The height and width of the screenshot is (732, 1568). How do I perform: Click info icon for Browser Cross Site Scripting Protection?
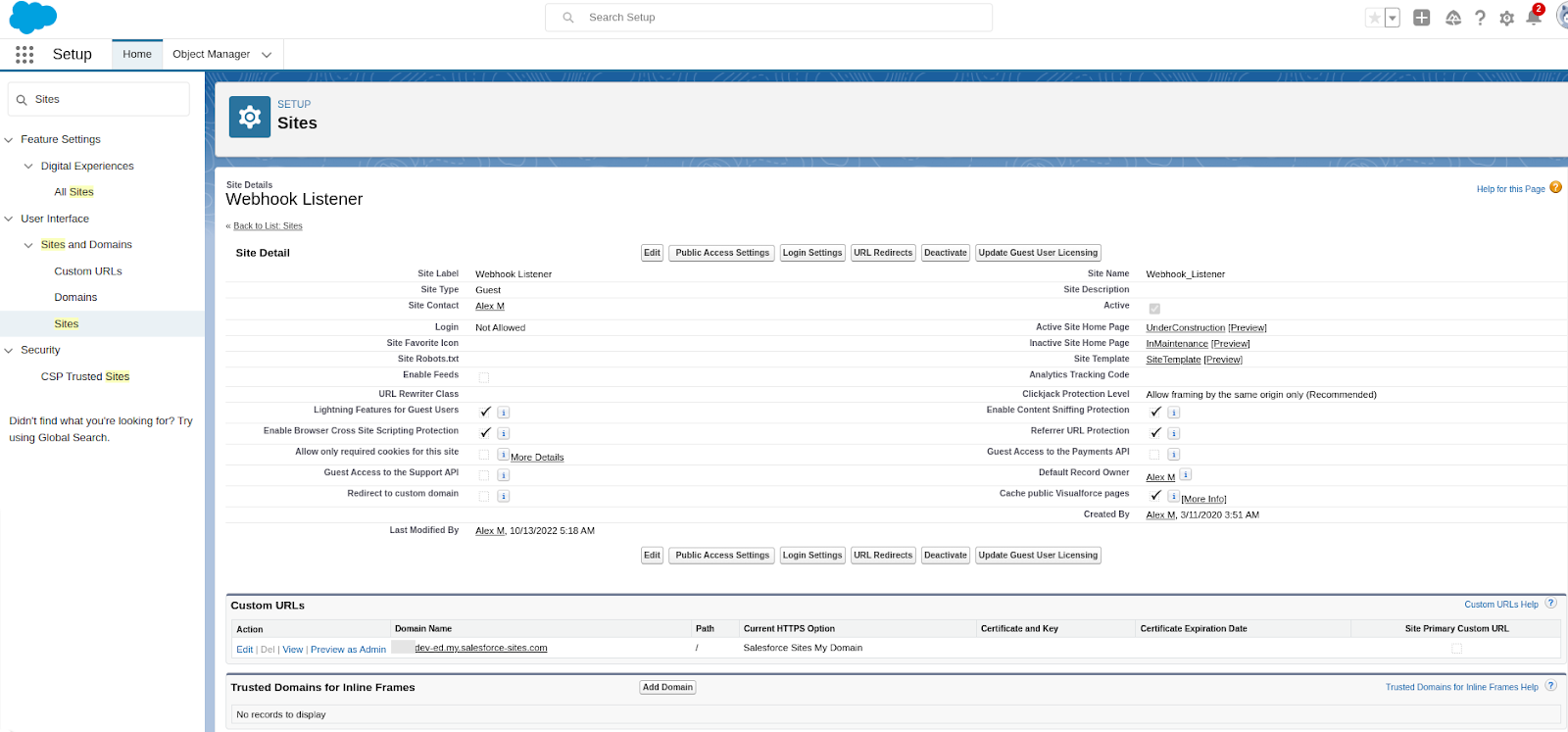tap(503, 433)
